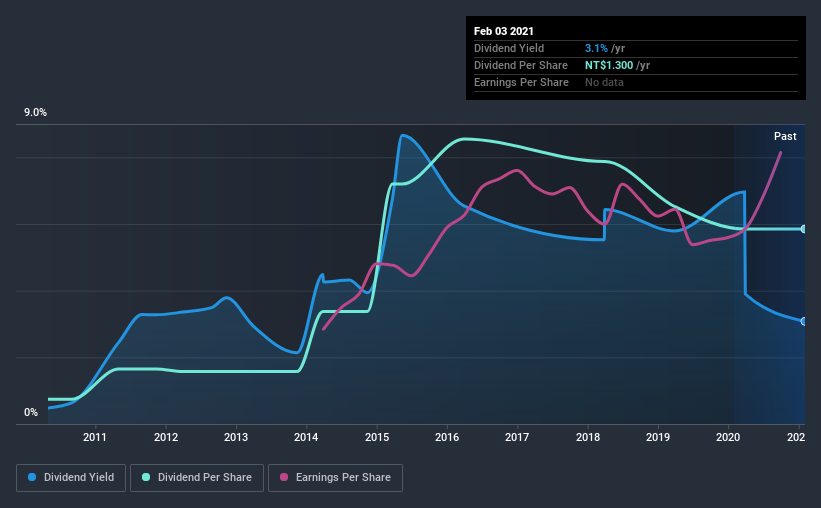Click the blue Dividend Yield legend dot

point(32,477)
